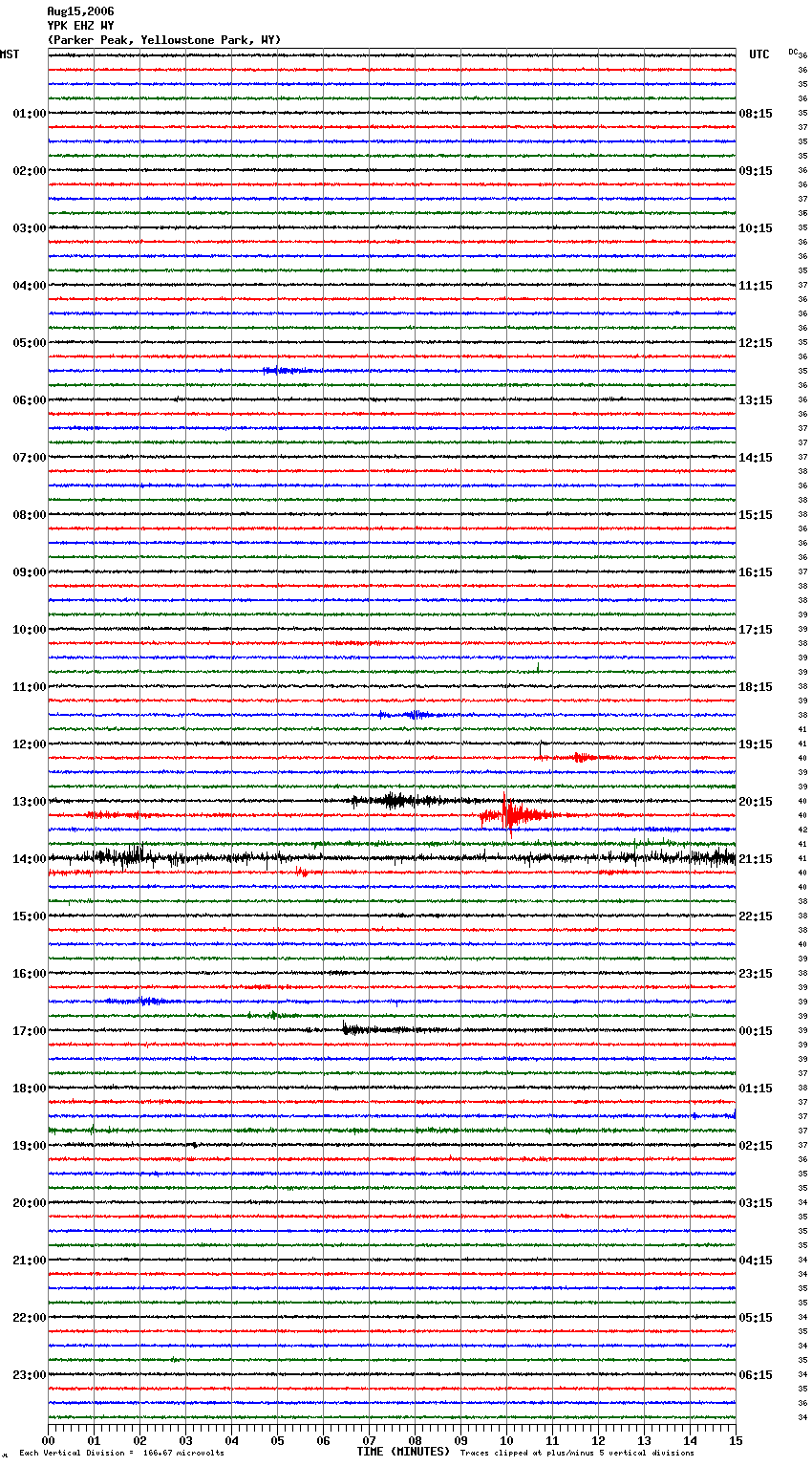The height and width of the screenshot is (1466, 812).
Task: Click the 04:15 UTC time label
Action: coord(756,1261)
